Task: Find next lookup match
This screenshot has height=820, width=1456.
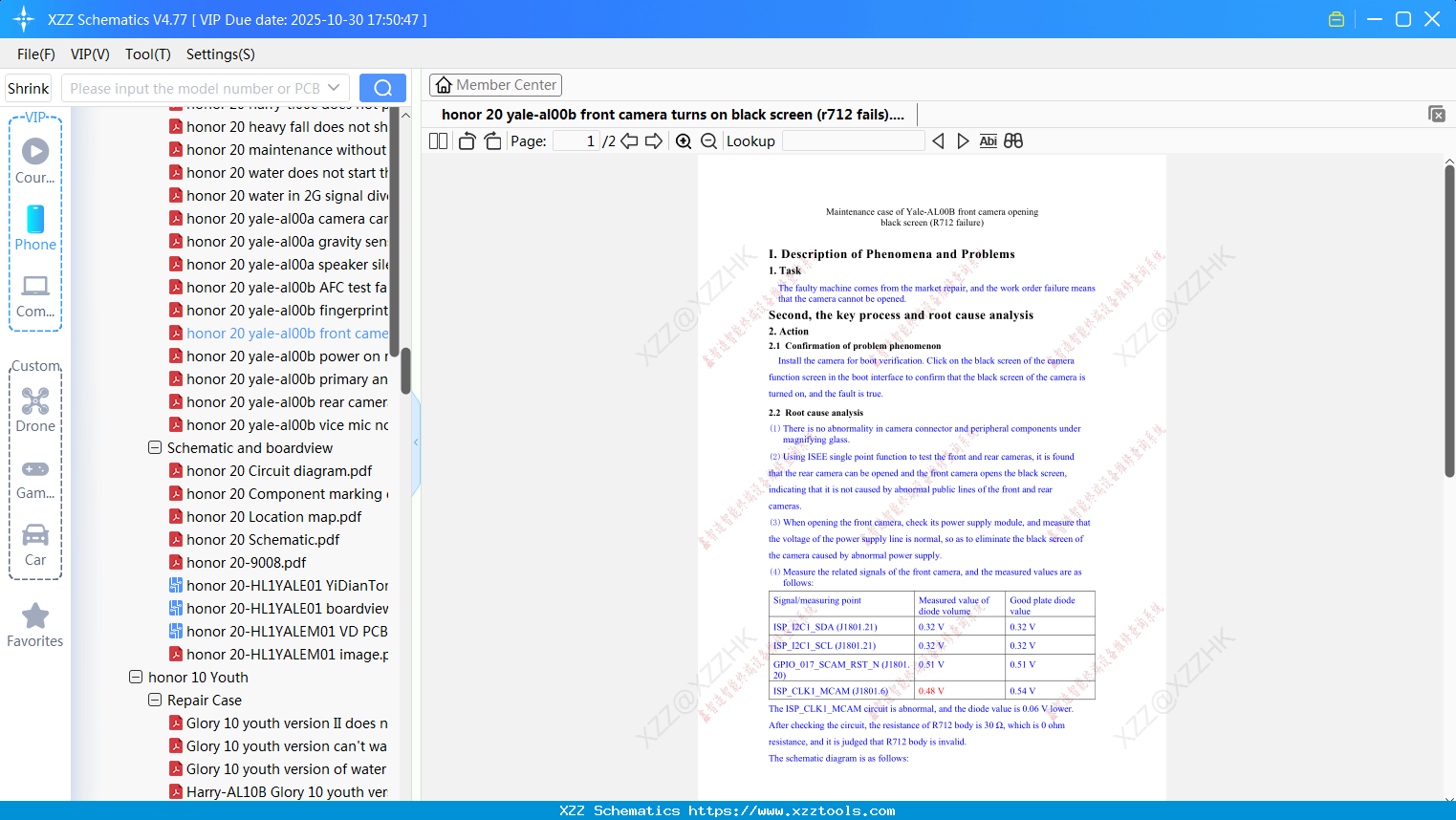Action: pyautogui.click(x=963, y=141)
